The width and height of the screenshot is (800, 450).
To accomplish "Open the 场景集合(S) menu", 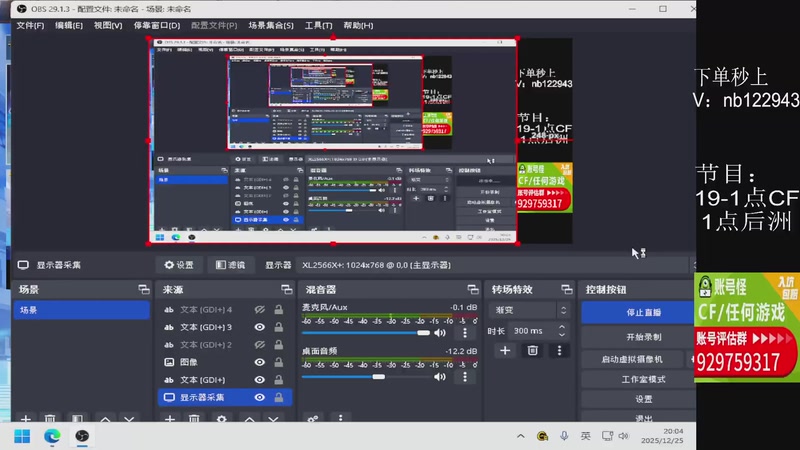I will click(271, 25).
